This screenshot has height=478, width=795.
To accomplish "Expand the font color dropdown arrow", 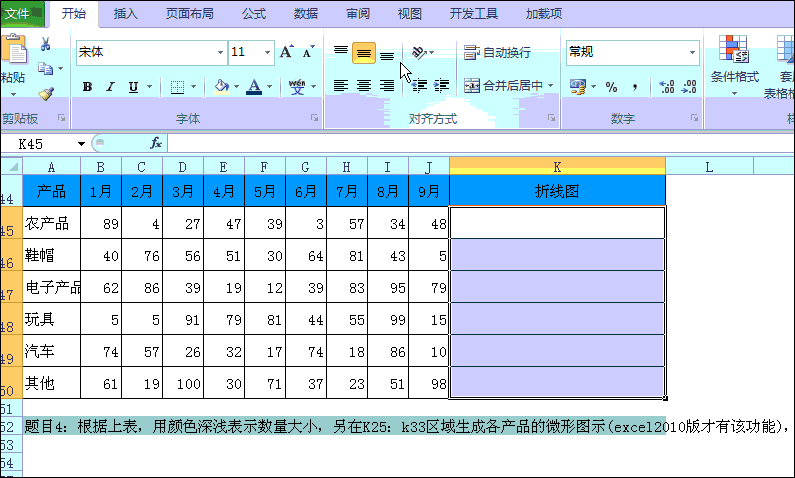I will pyautogui.click(x=269, y=87).
